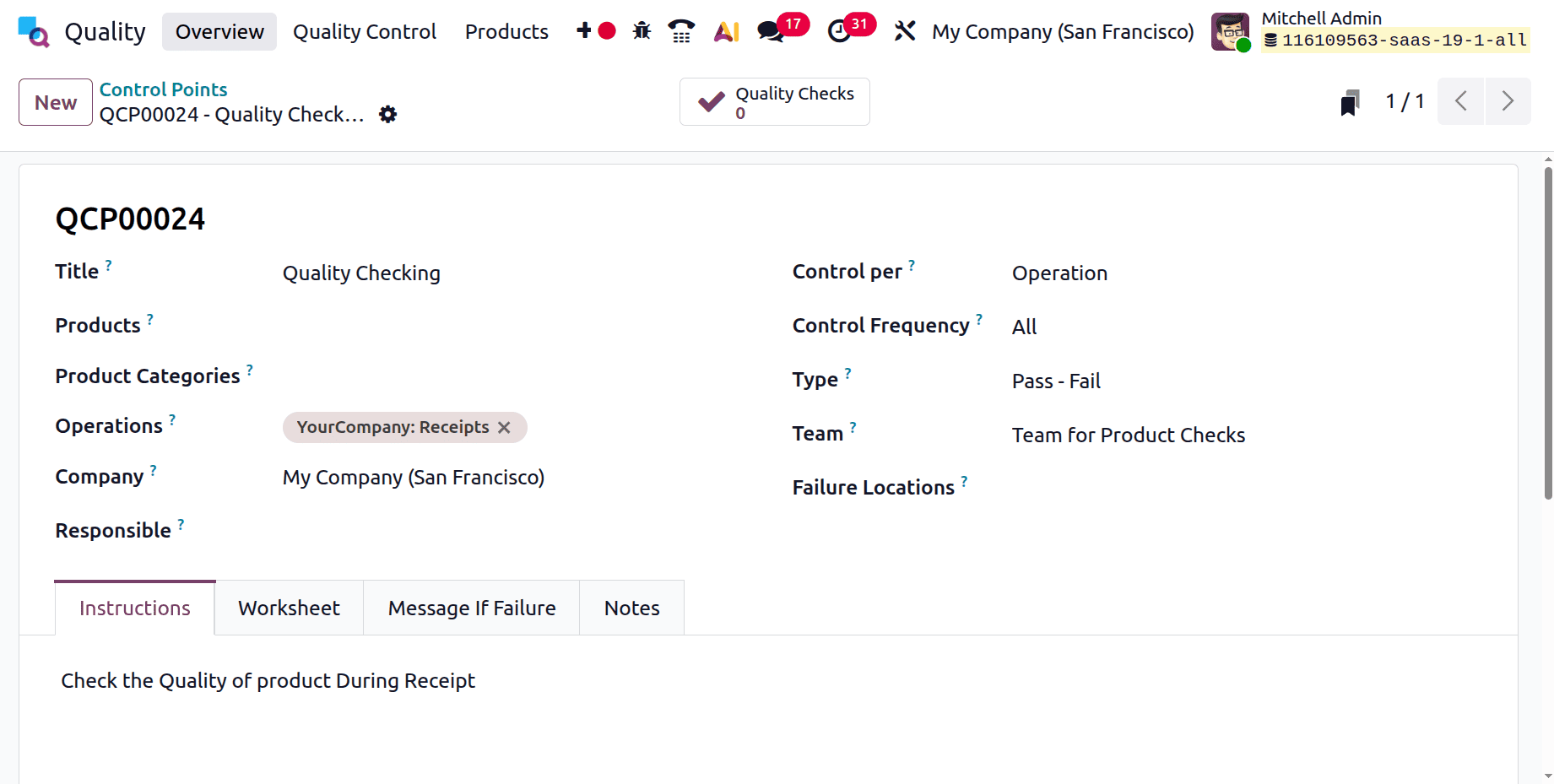
Task: Switch to the Notes tab
Action: tap(632, 608)
